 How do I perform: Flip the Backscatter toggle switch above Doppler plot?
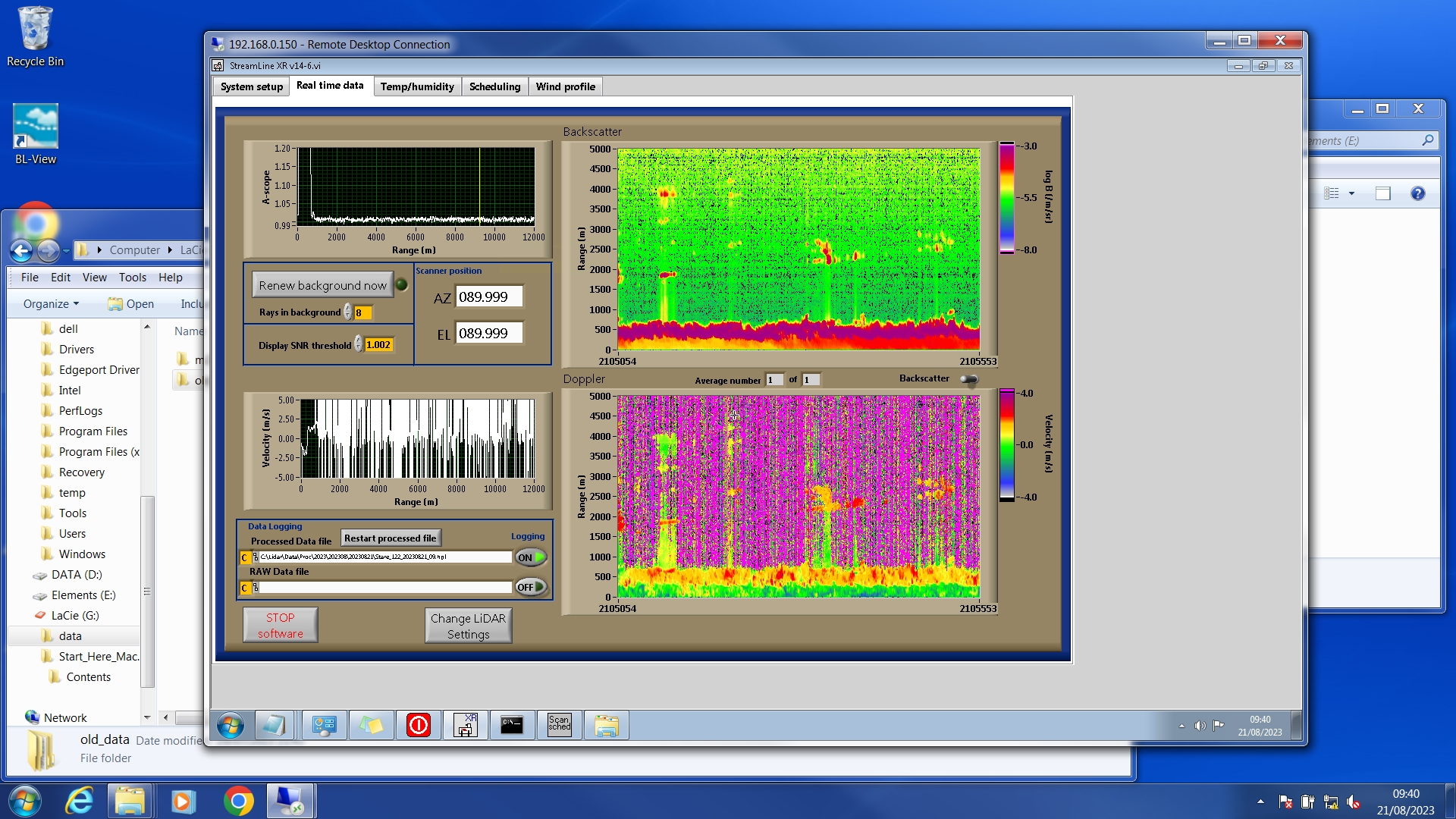pos(968,379)
